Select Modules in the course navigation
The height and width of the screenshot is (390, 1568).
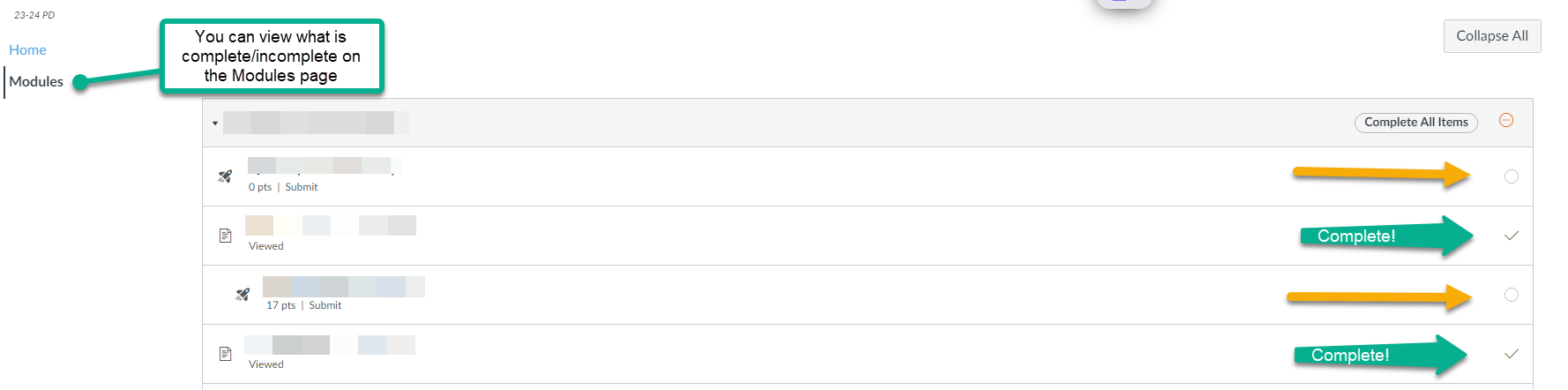coord(36,82)
